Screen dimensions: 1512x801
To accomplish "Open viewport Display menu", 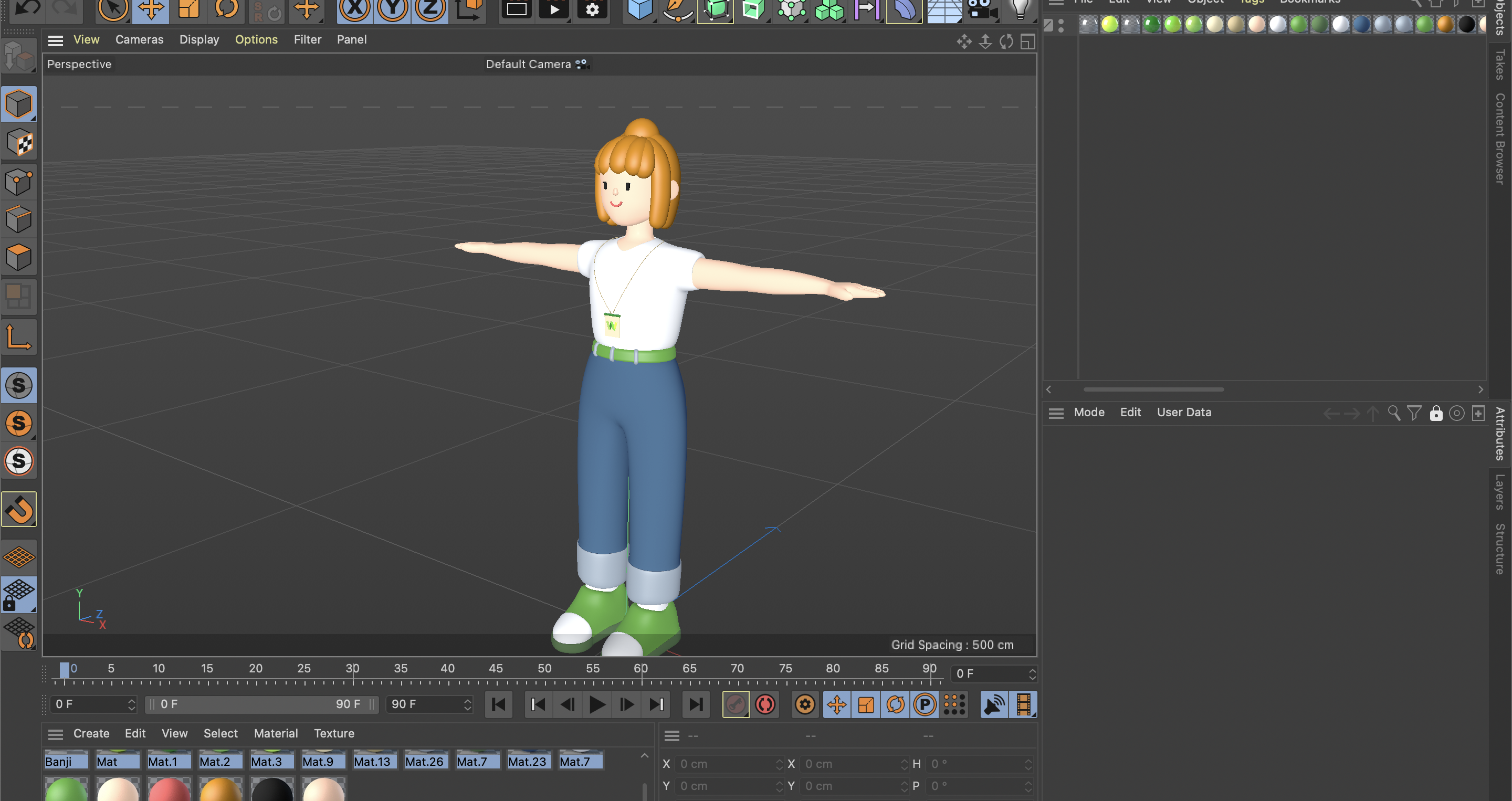I will [199, 39].
